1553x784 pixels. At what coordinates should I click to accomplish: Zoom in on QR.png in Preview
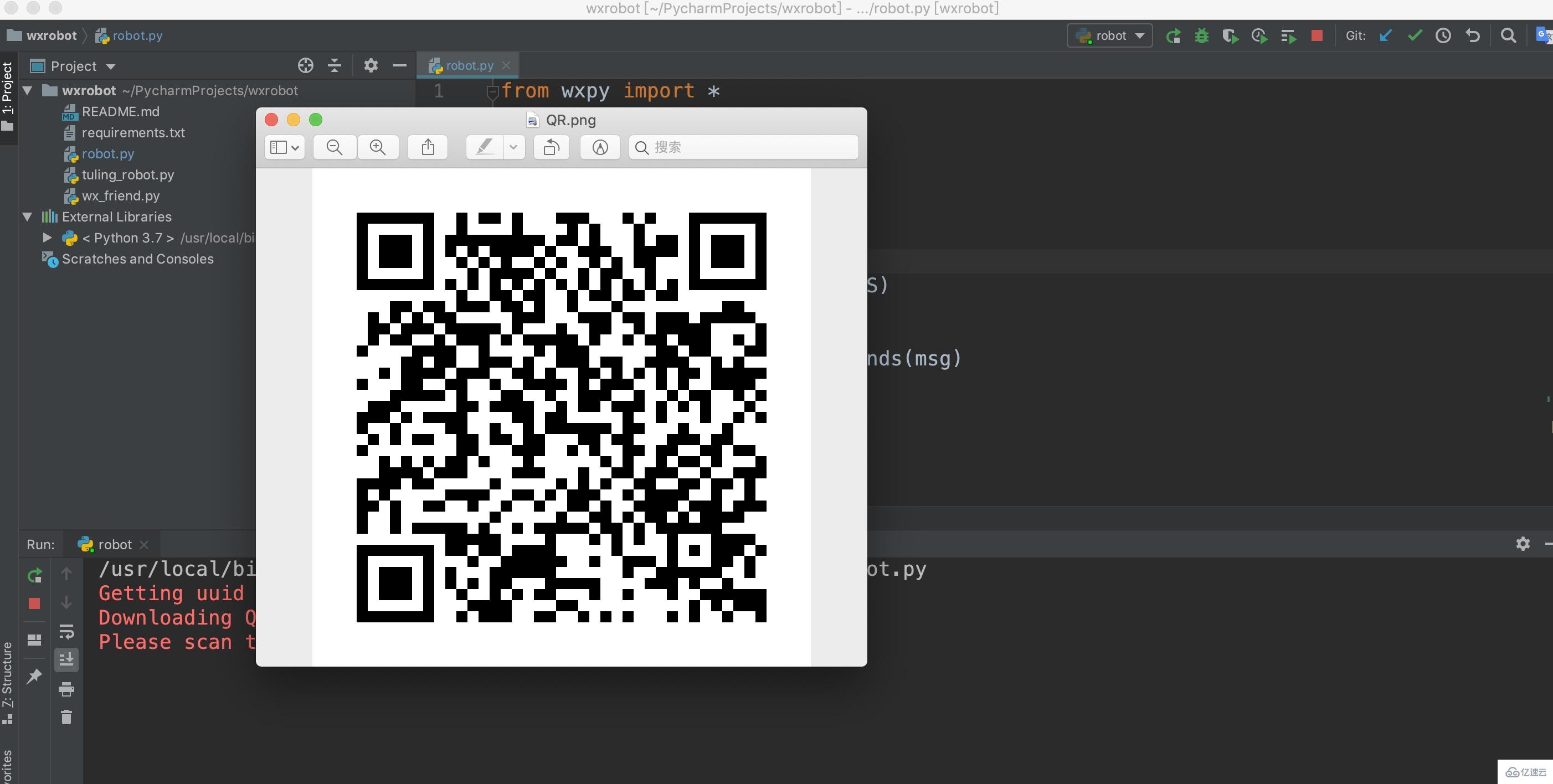tap(378, 148)
